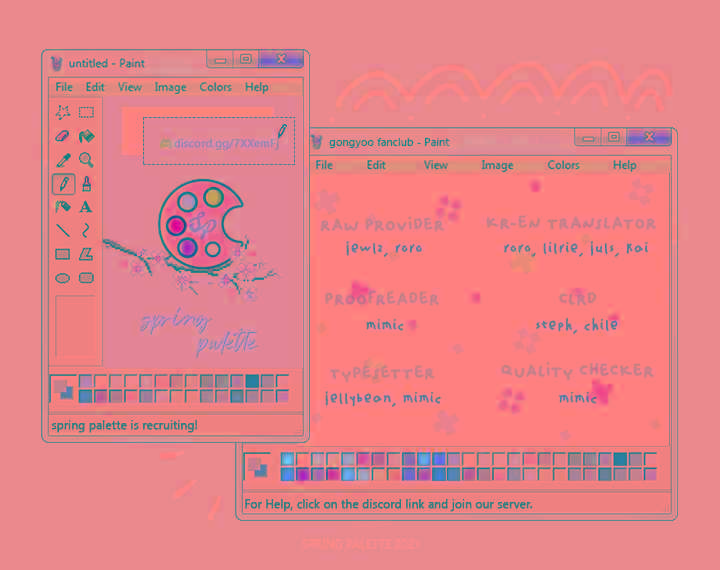Open Colors menu in gongyoo fanclub window

click(x=563, y=165)
